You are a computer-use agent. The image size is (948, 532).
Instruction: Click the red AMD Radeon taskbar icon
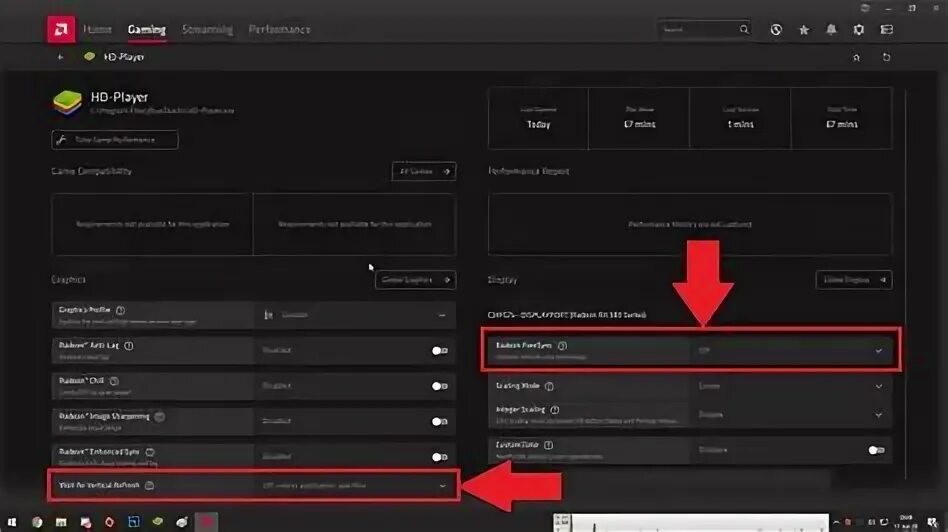[207, 522]
